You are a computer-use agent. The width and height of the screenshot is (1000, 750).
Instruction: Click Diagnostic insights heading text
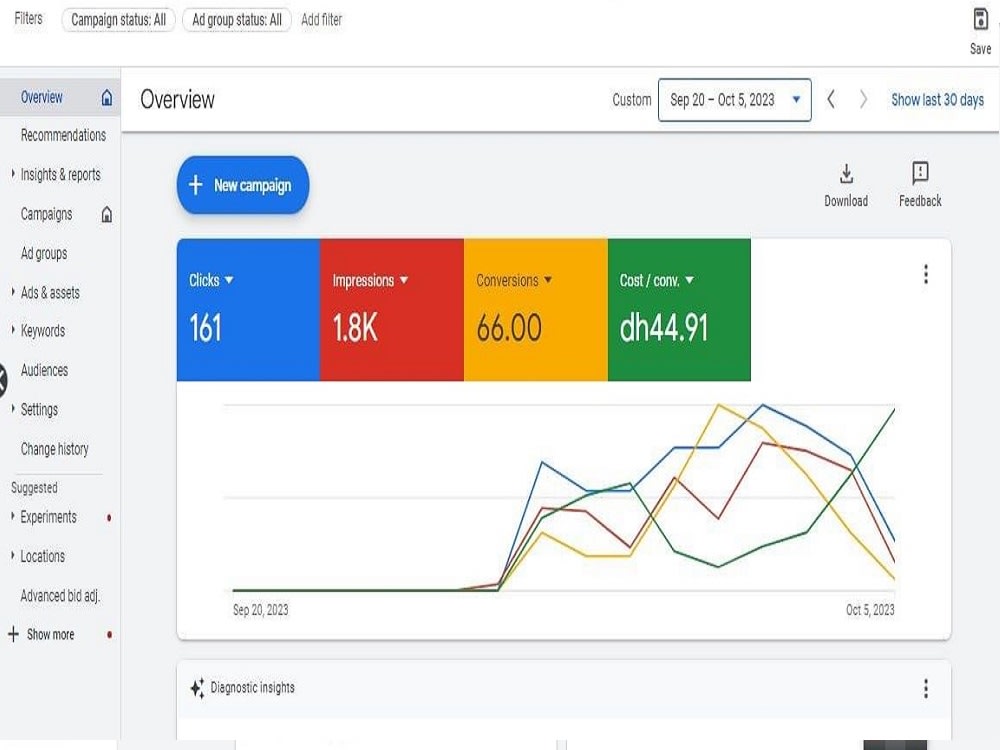coord(253,688)
